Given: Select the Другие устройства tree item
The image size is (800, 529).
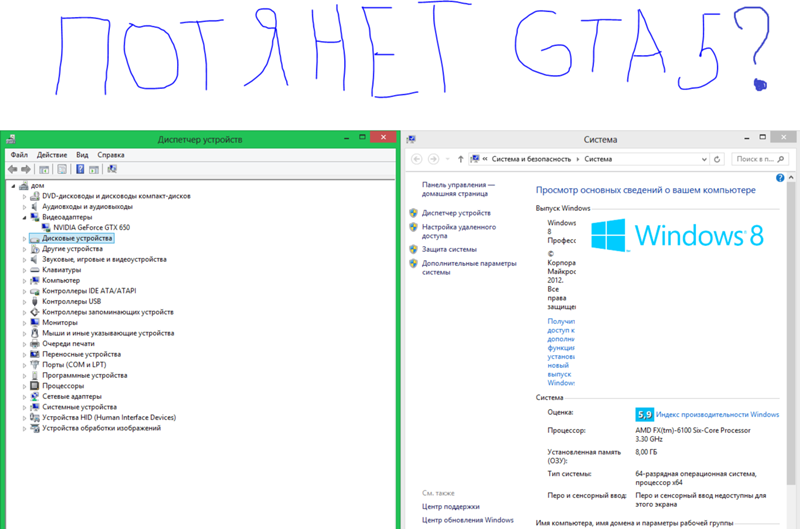Looking at the screenshot, I should pos(72,249).
